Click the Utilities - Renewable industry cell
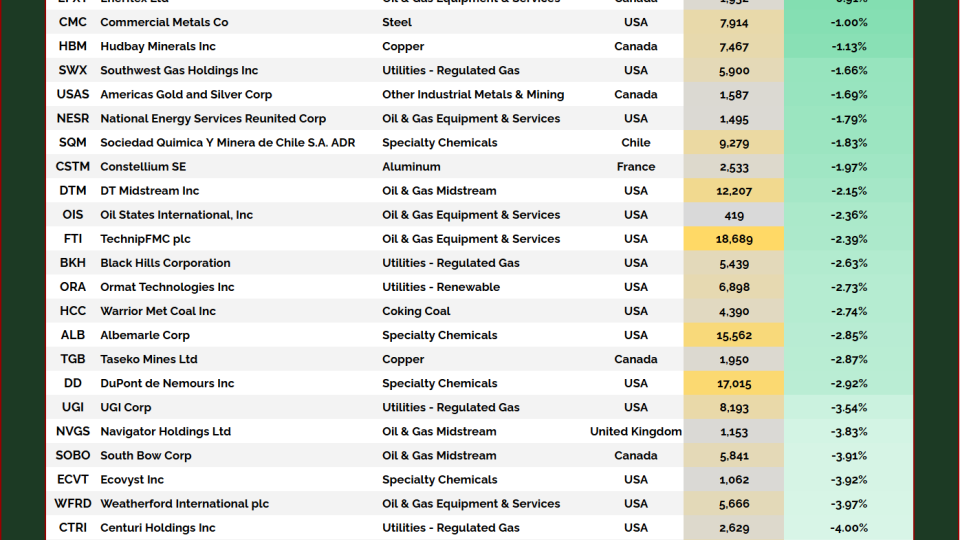Image resolution: width=960 pixels, height=540 pixels. click(440, 287)
